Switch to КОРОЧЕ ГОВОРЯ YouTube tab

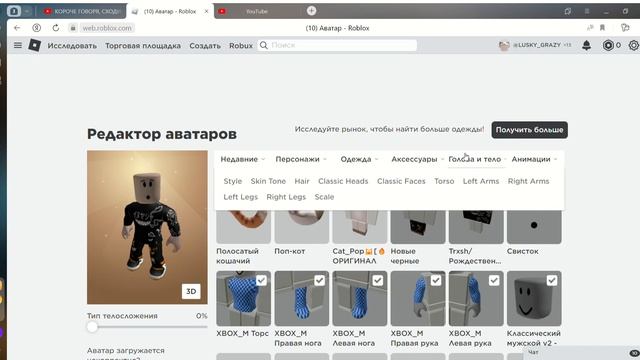point(82,11)
